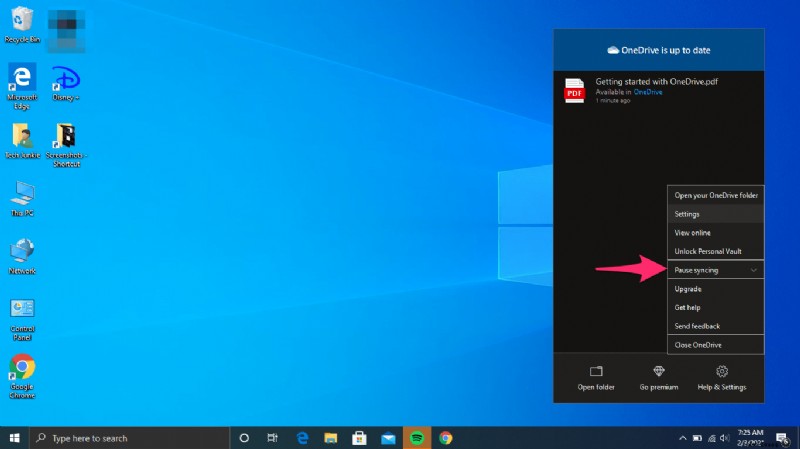Select the Disney+ desktop shortcut

click(66, 83)
